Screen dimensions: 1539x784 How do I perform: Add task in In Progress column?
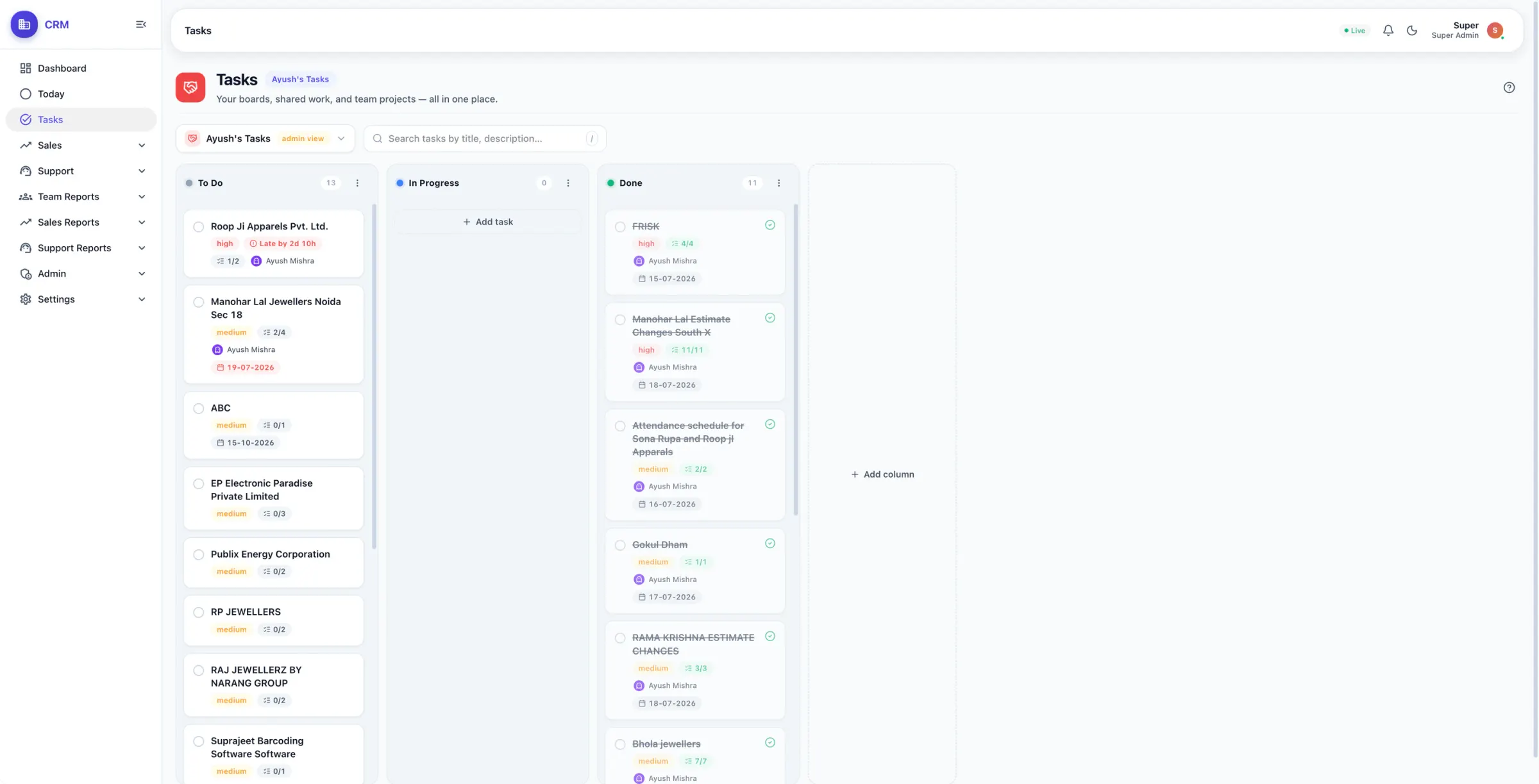pyautogui.click(x=487, y=222)
